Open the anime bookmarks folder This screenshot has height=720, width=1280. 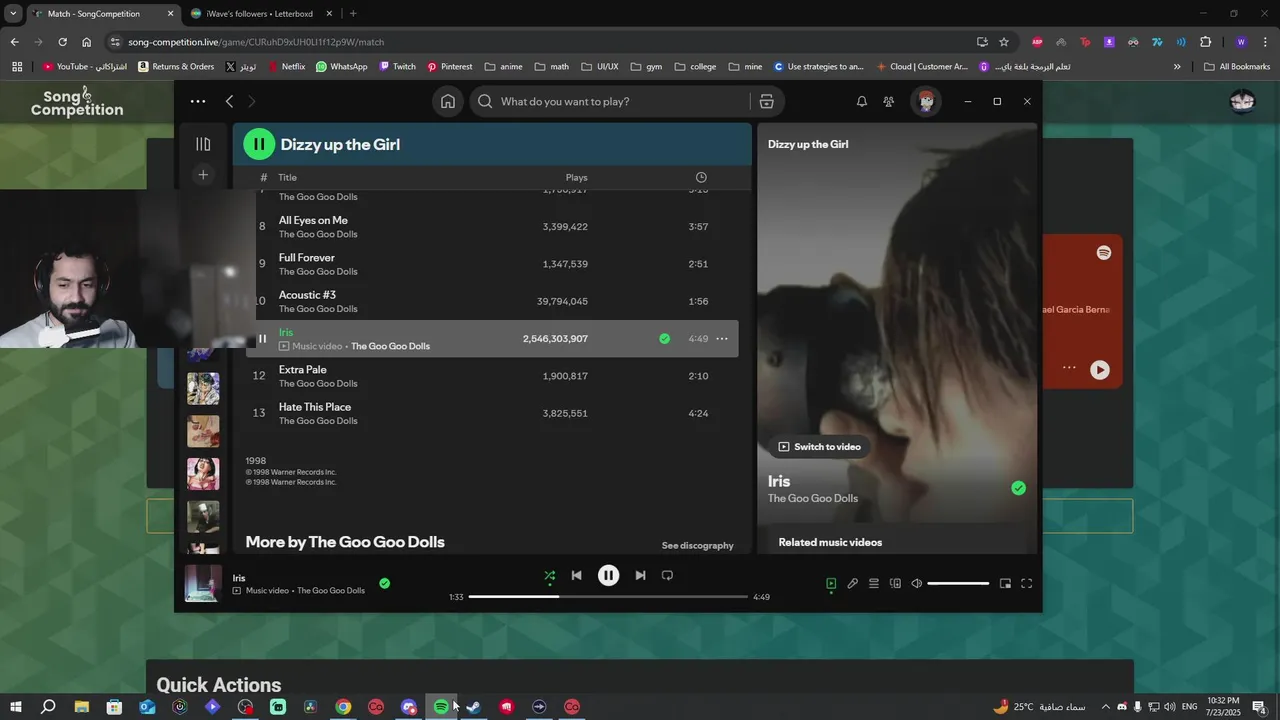click(x=503, y=67)
